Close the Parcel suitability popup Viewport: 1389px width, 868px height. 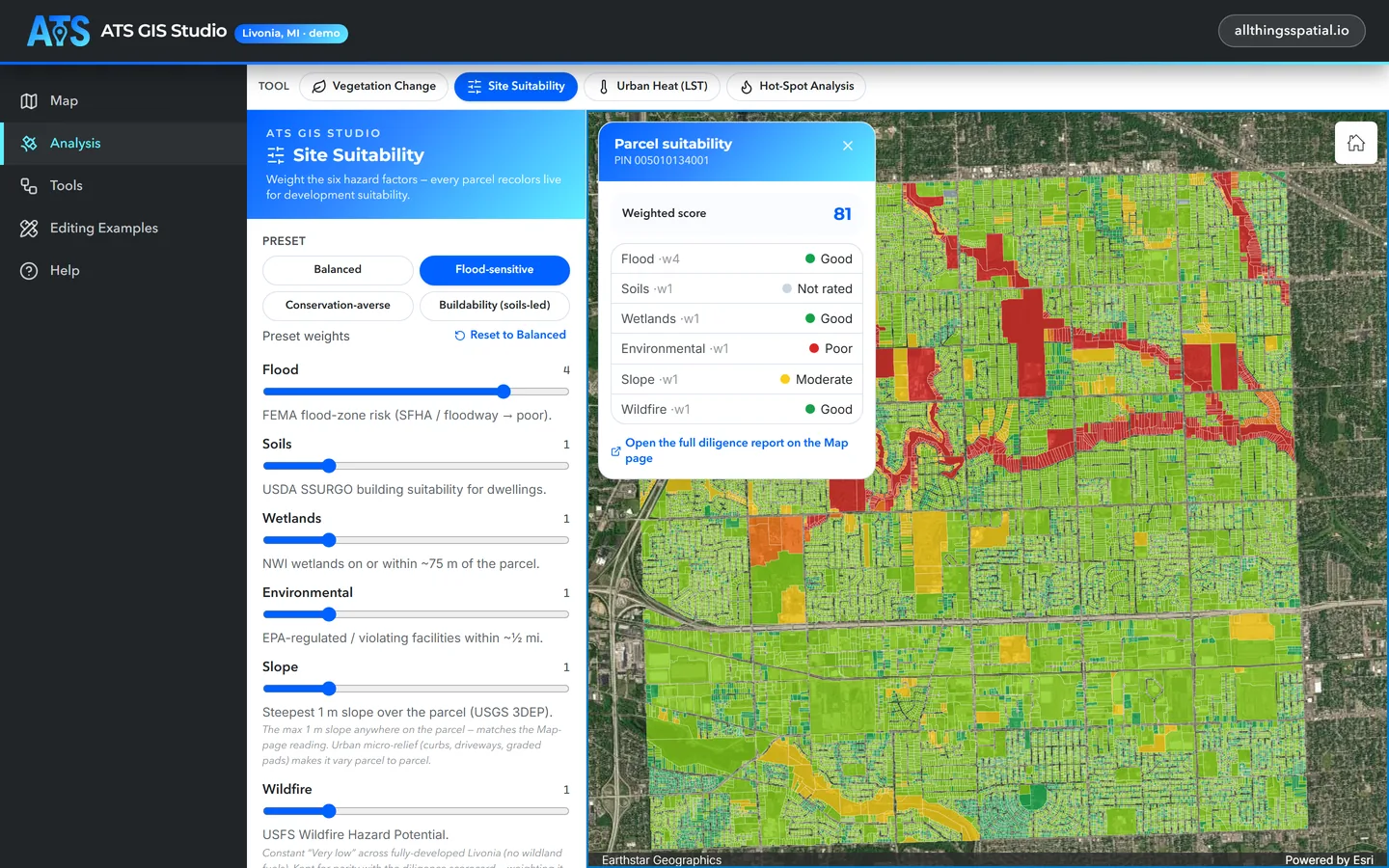click(x=848, y=146)
